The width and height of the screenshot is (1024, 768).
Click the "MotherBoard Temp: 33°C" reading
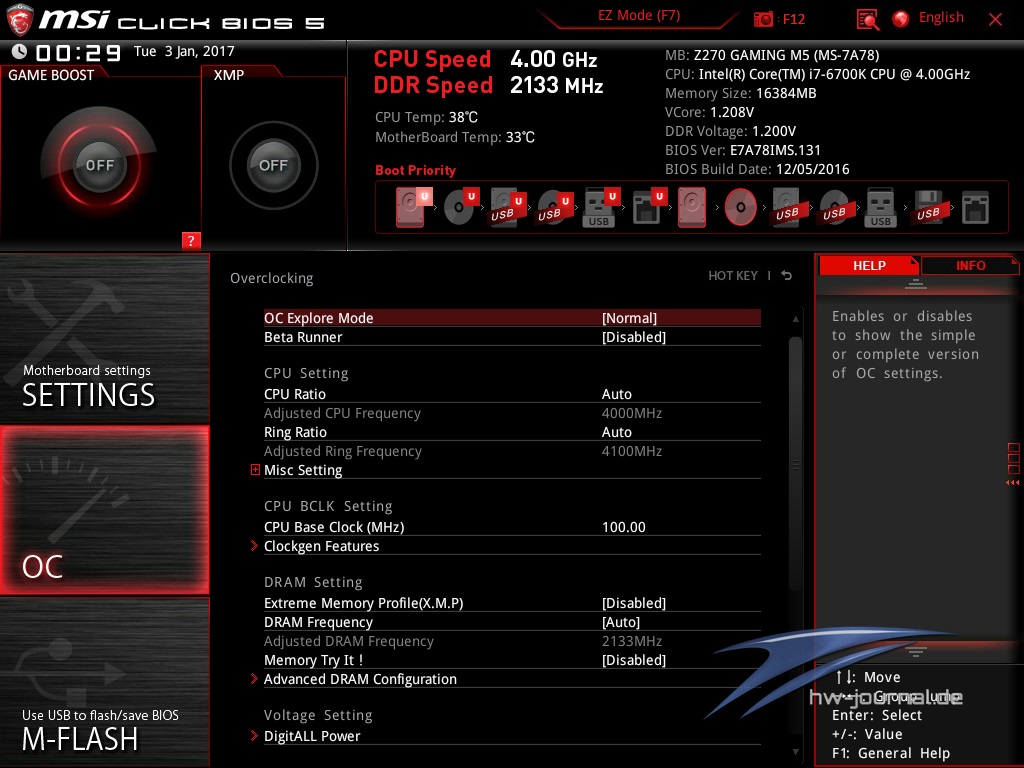point(455,137)
